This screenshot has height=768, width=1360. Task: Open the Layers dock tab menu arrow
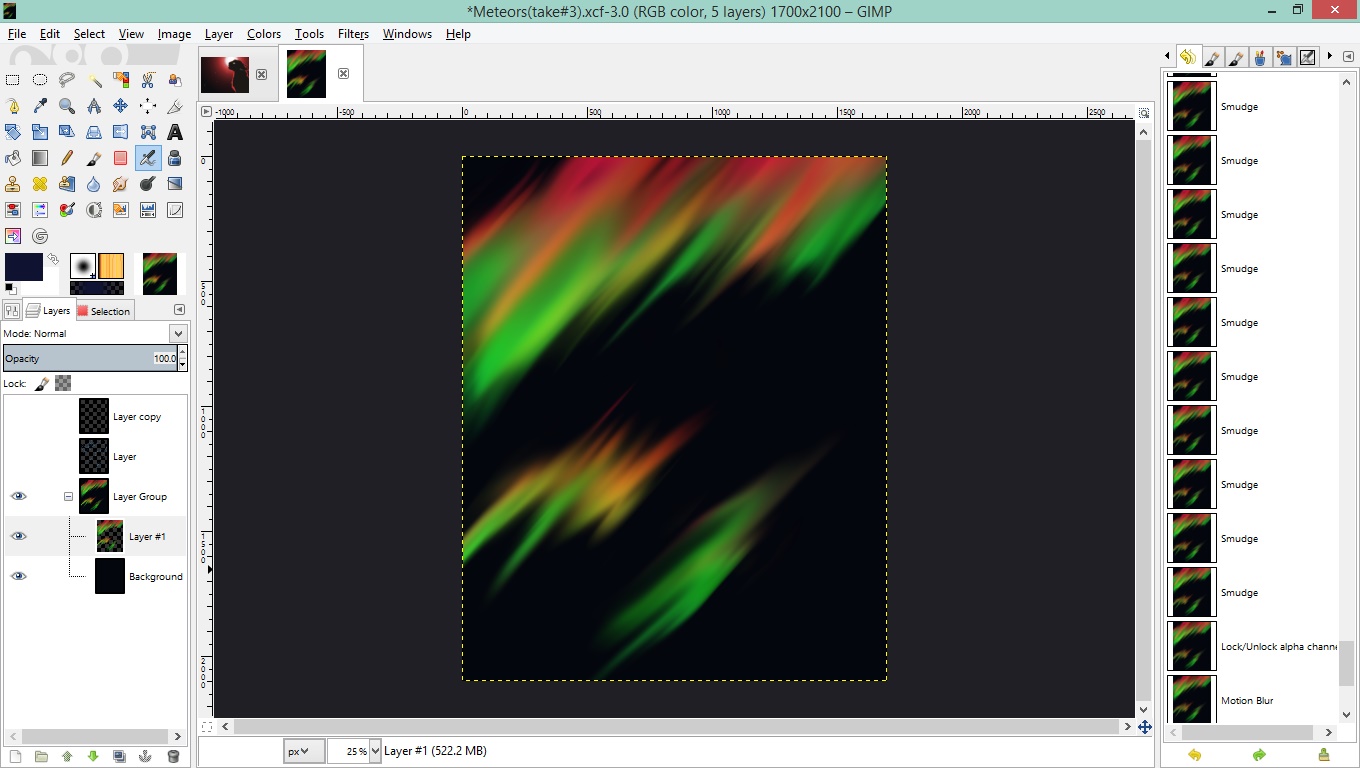179,310
